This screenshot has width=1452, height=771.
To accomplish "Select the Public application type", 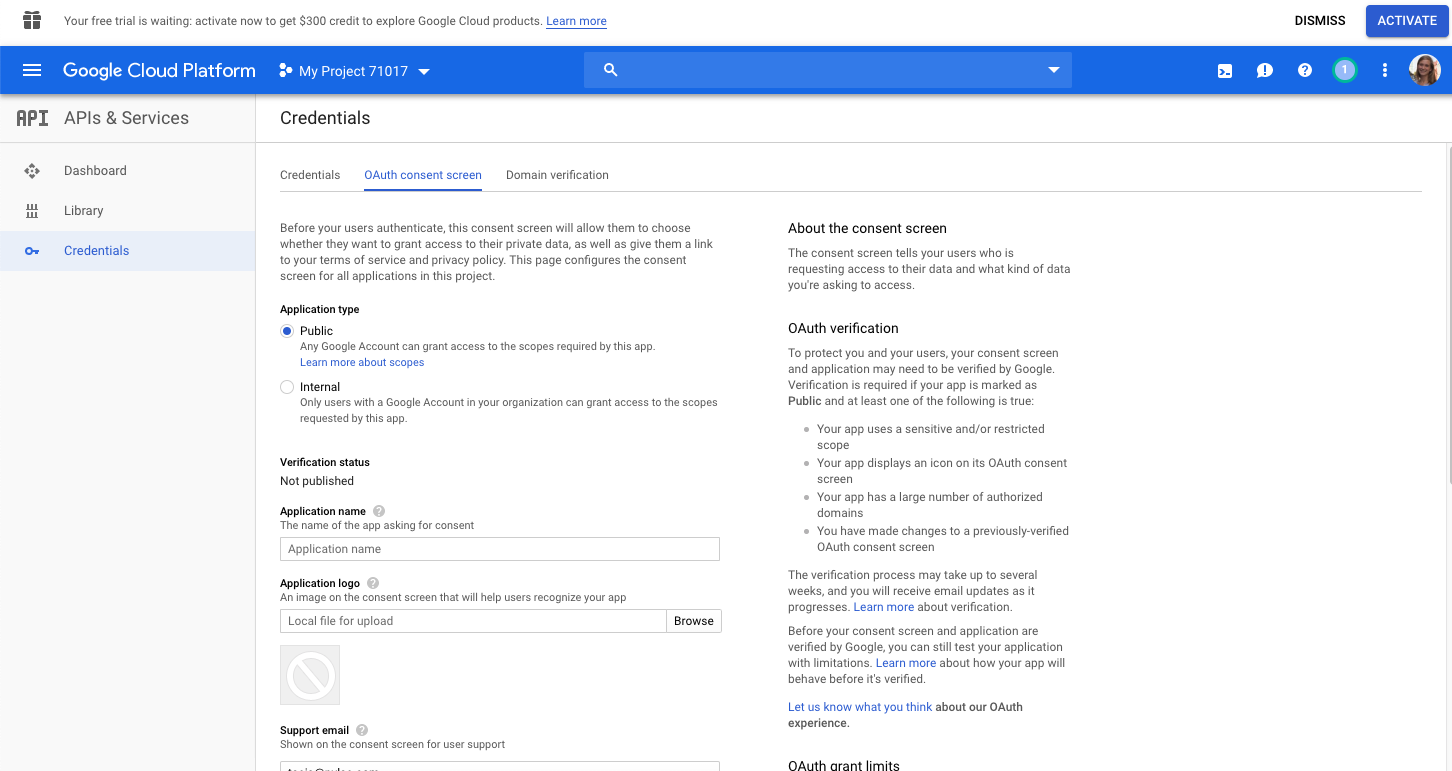I will tap(287, 331).
